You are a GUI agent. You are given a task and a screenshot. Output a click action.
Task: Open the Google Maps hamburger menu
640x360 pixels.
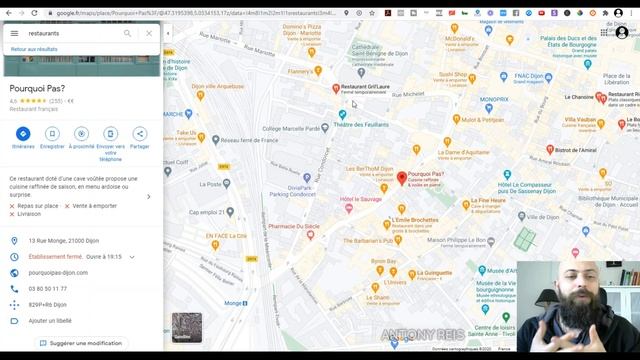pyautogui.click(x=14, y=33)
